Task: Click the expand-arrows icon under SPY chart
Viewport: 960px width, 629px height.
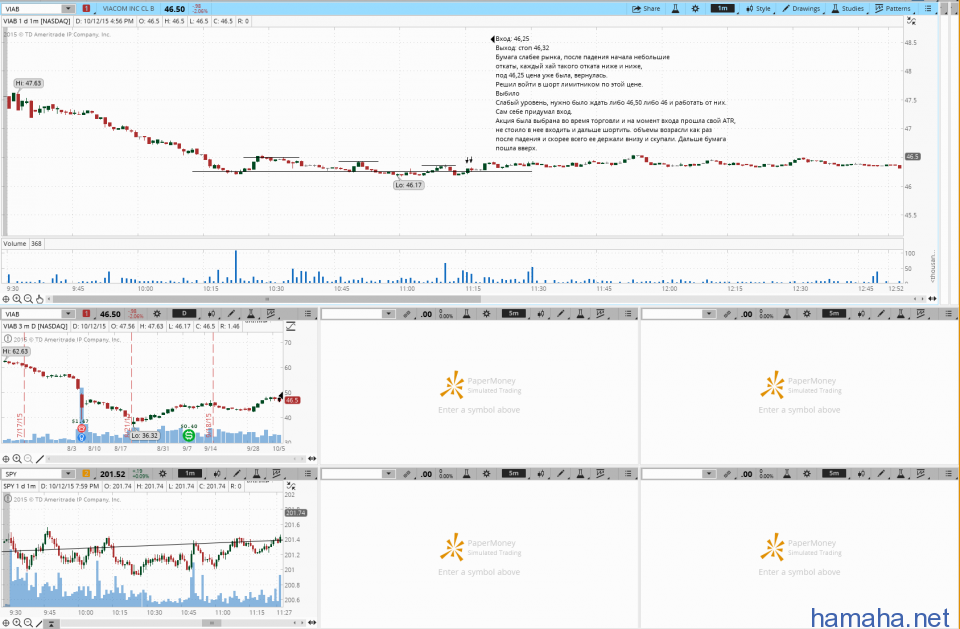Action: point(312,623)
